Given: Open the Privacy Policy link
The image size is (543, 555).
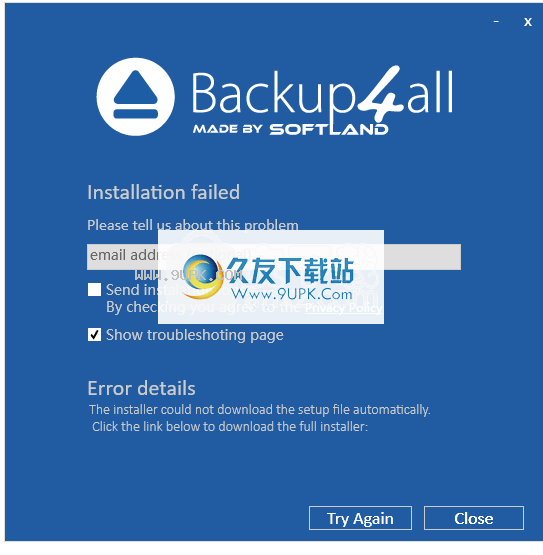Looking at the screenshot, I should (343, 308).
